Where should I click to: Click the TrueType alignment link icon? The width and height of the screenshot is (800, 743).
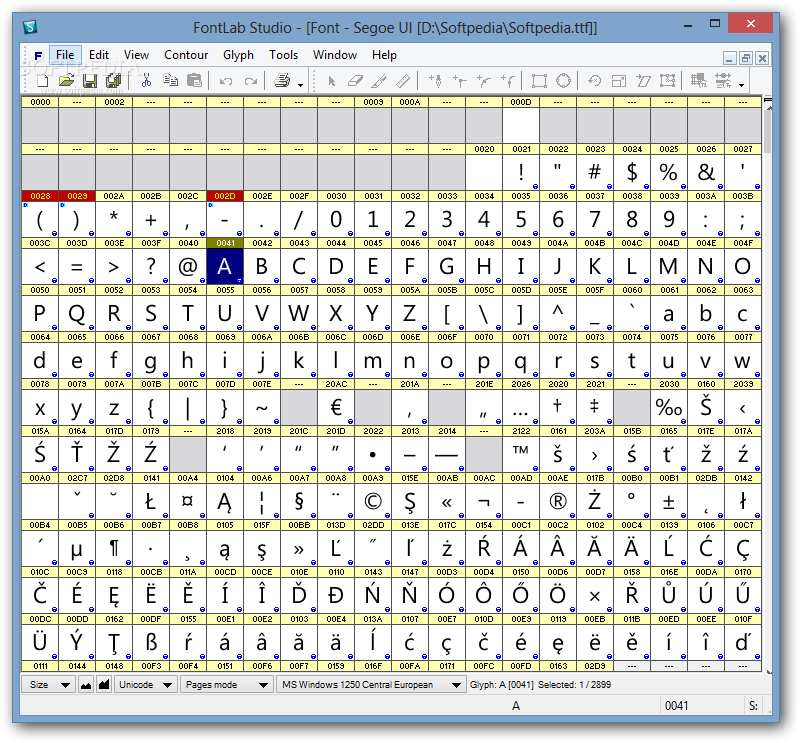tap(723, 81)
